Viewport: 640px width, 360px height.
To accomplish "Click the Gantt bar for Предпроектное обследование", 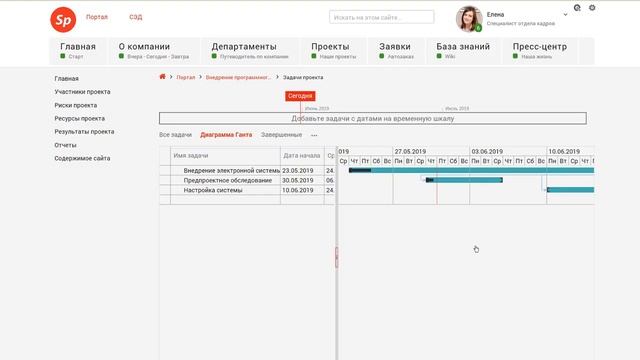I will (464, 180).
